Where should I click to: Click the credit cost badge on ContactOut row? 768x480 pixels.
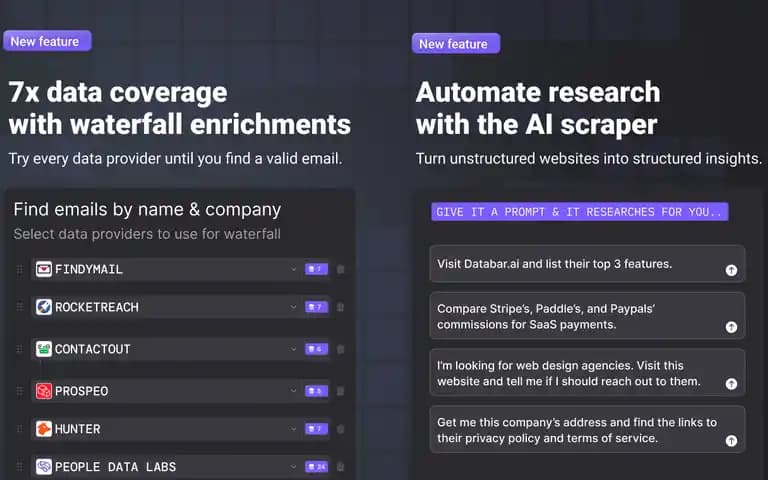point(316,349)
